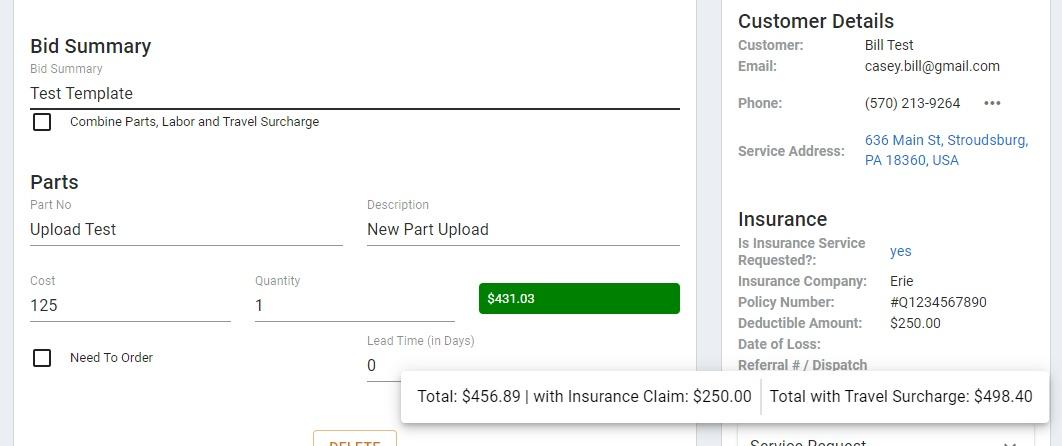Click the Description field New Part Upload
Screen dimensions: 1062x446
(523, 229)
